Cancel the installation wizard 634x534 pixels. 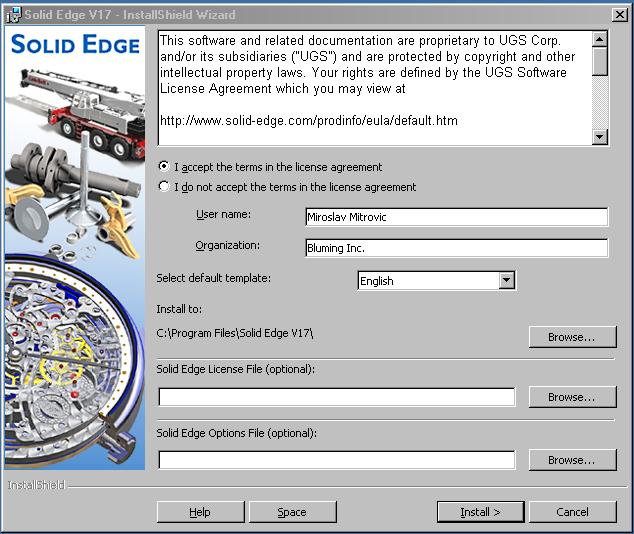click(x=573, y=512)
